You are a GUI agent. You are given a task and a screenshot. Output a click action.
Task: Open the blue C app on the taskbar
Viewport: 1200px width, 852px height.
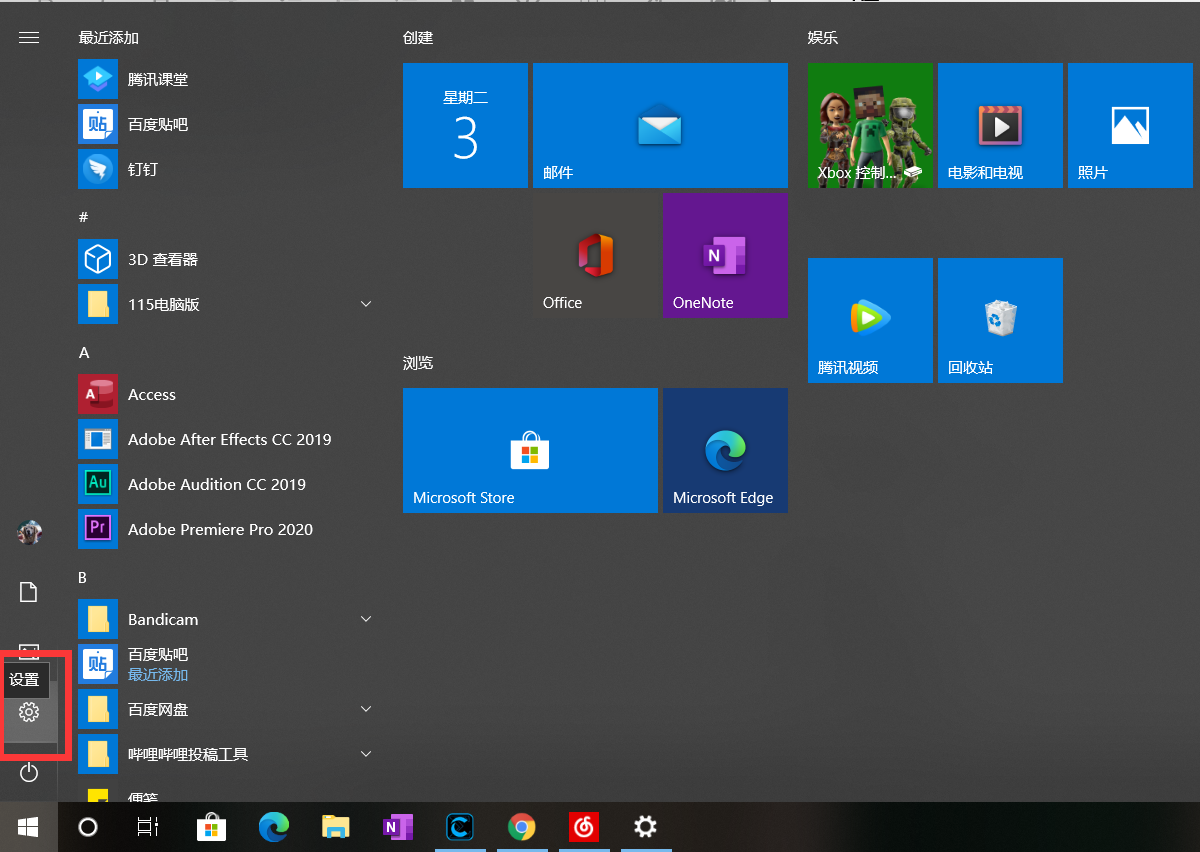click(460, 827)
